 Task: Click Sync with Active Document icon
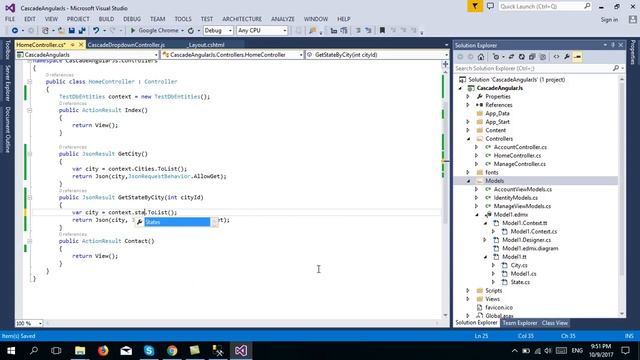pos(511,57)
